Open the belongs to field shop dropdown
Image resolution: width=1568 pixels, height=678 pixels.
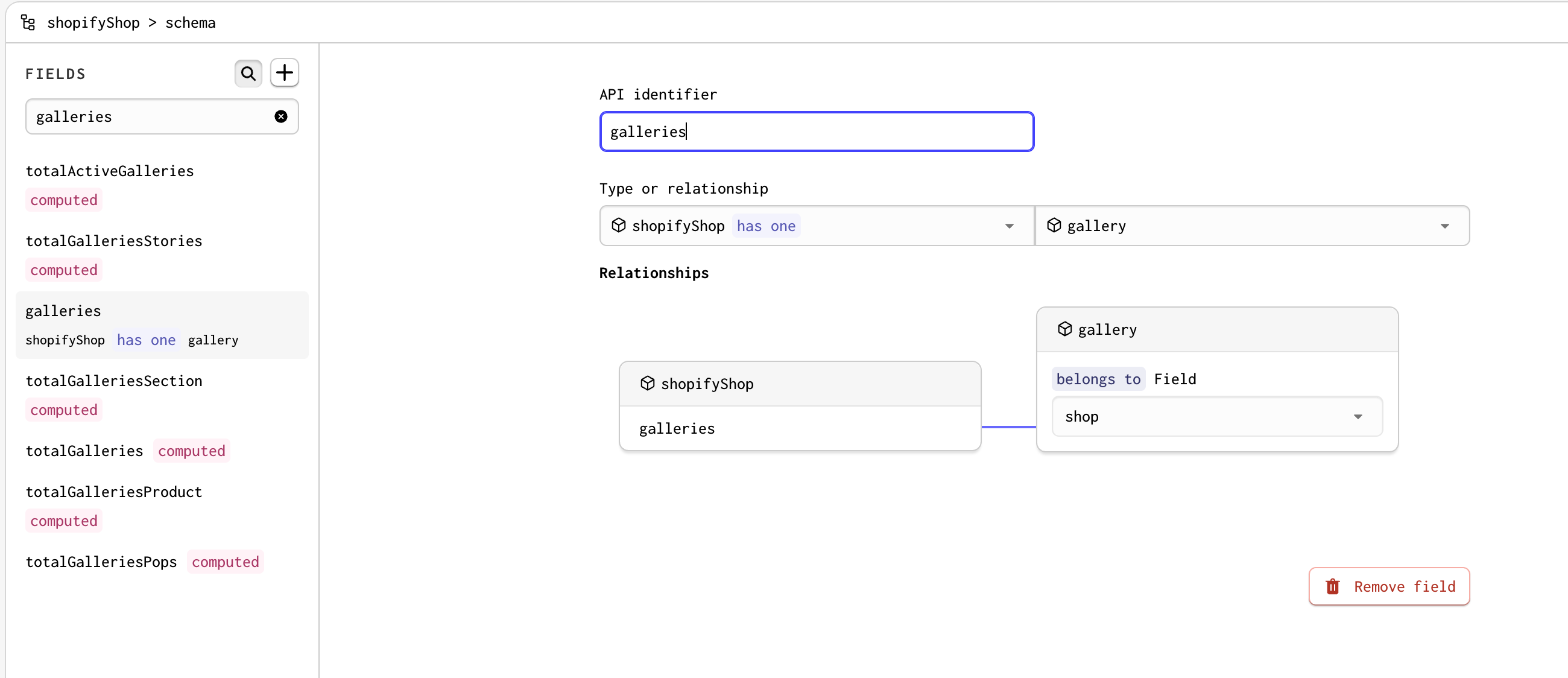tap(1217, 416)
